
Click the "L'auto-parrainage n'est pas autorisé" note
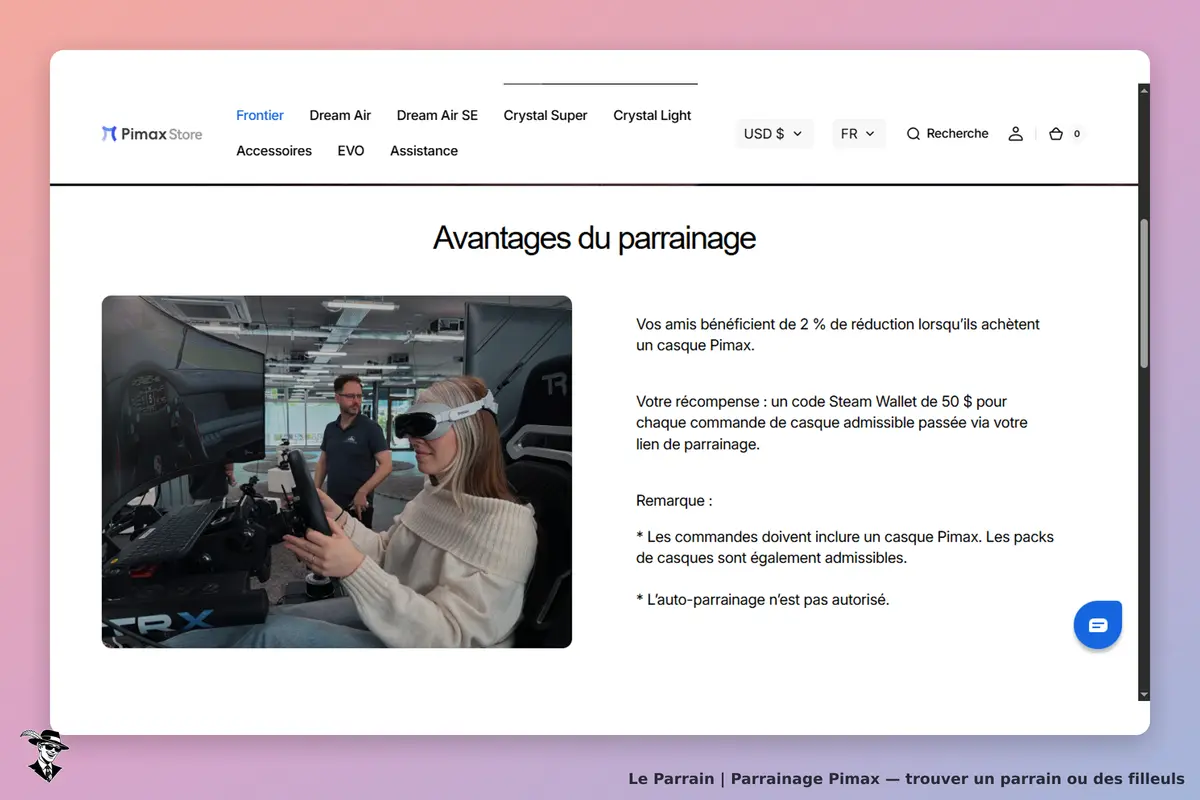click(x=763, y=600)
